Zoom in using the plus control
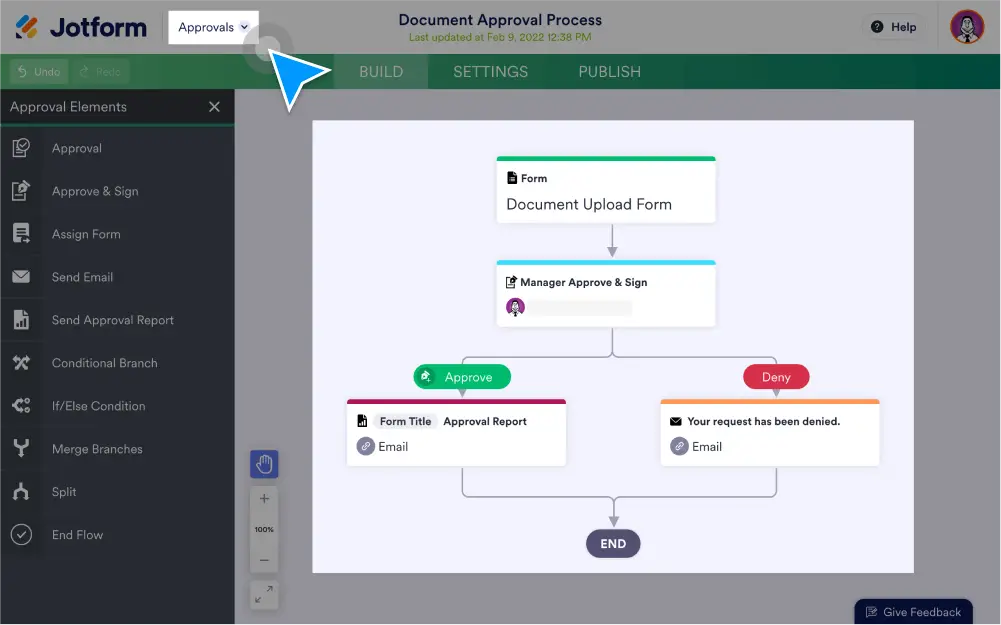Viewport: 1001px width, 625px height. pos(263,497)
